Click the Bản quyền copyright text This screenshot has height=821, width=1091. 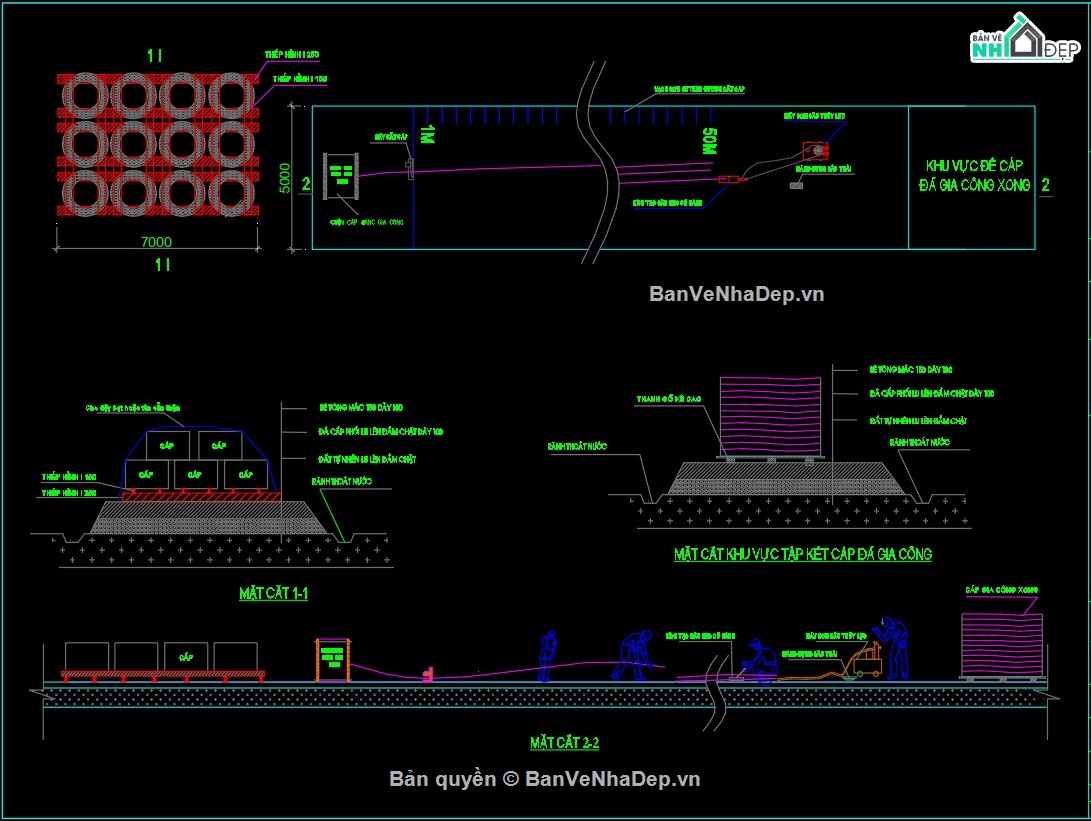[x=544, y=779]
